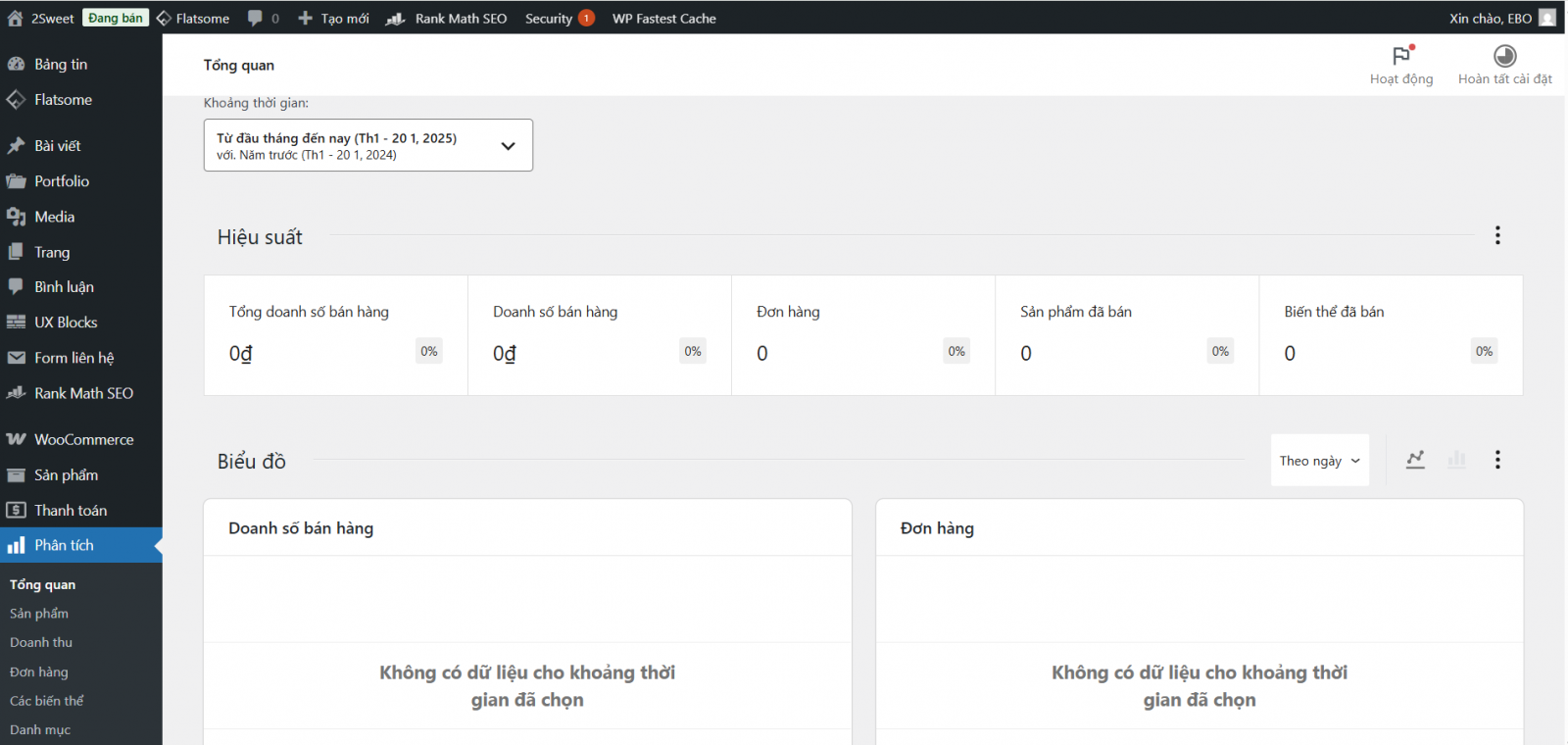1568x745 pixels.
Task: Open Biểu đồ section options menu
Action: (x=1496, y=460)
